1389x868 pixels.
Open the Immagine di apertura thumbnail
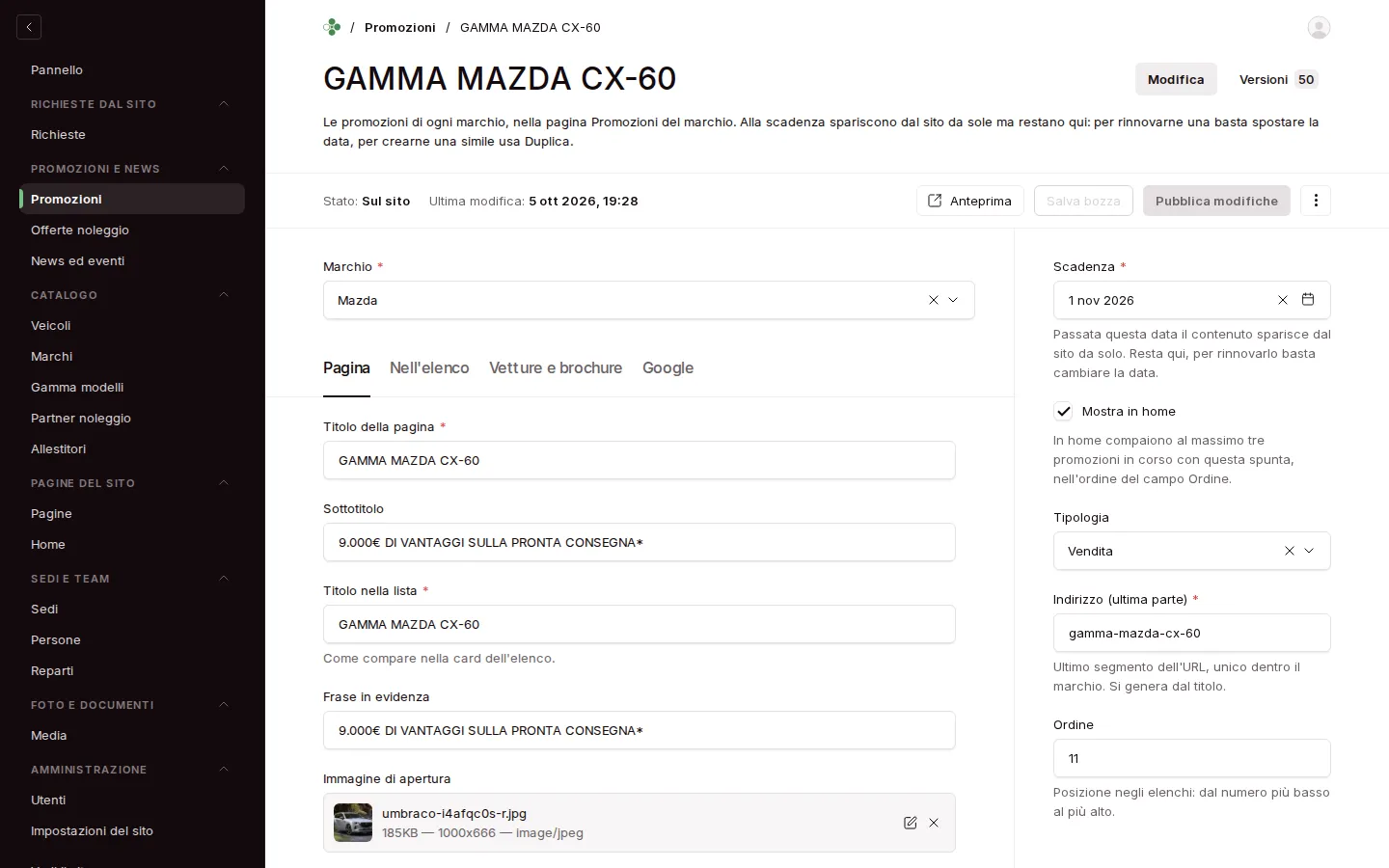coord(353,823)
